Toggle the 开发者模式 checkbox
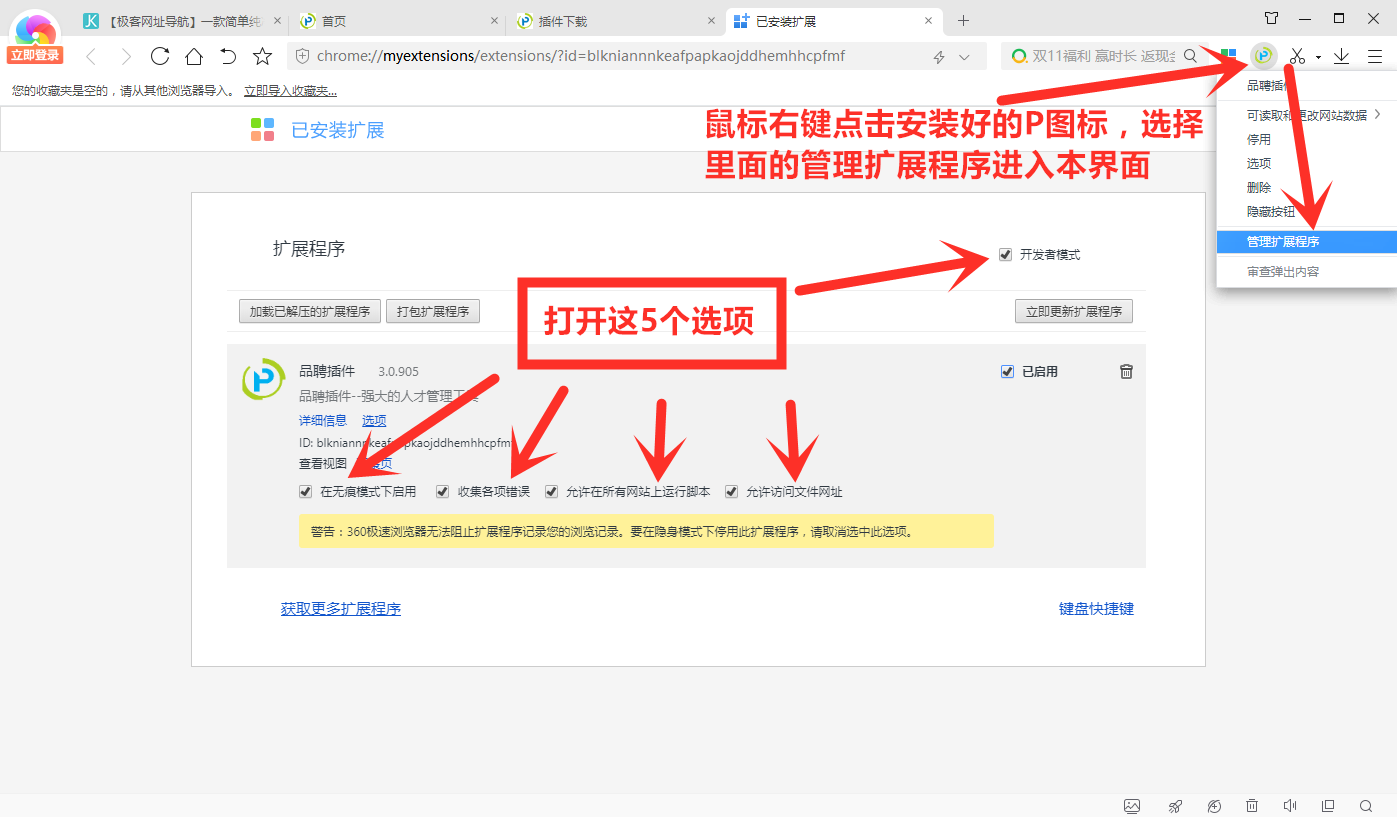 point(1005,255)
